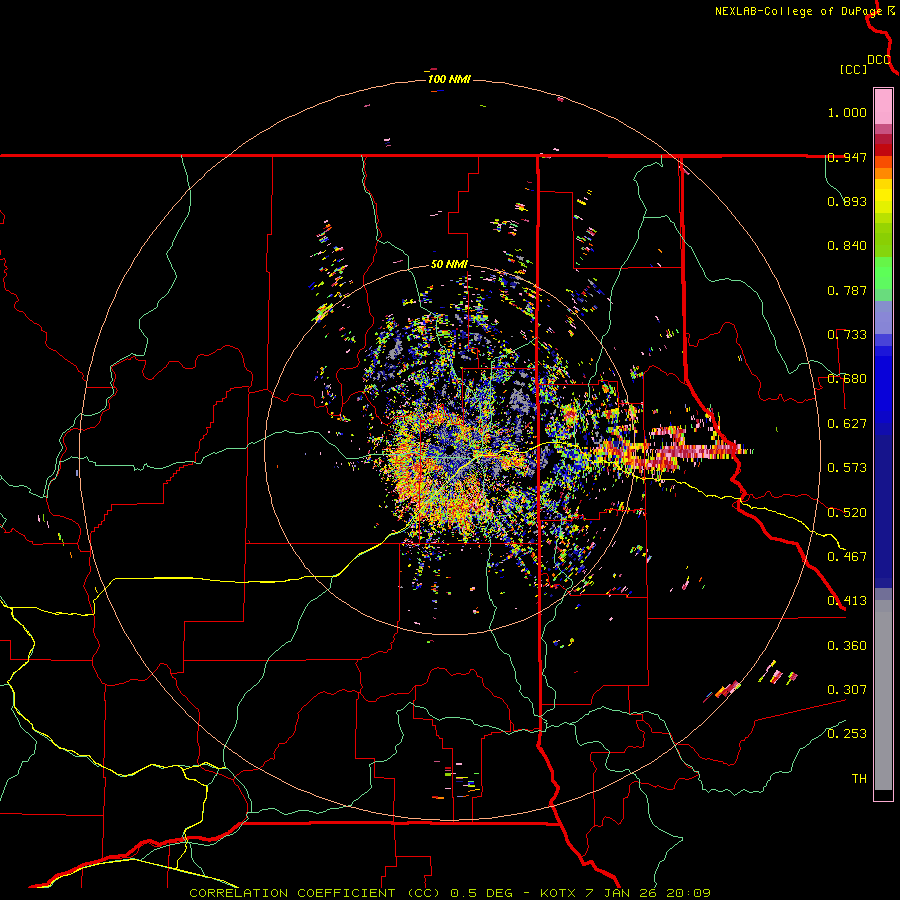Select the 1.000 scale value label
Image resolution: width=900 pixels, height=900 pixels.
[847, 112]
